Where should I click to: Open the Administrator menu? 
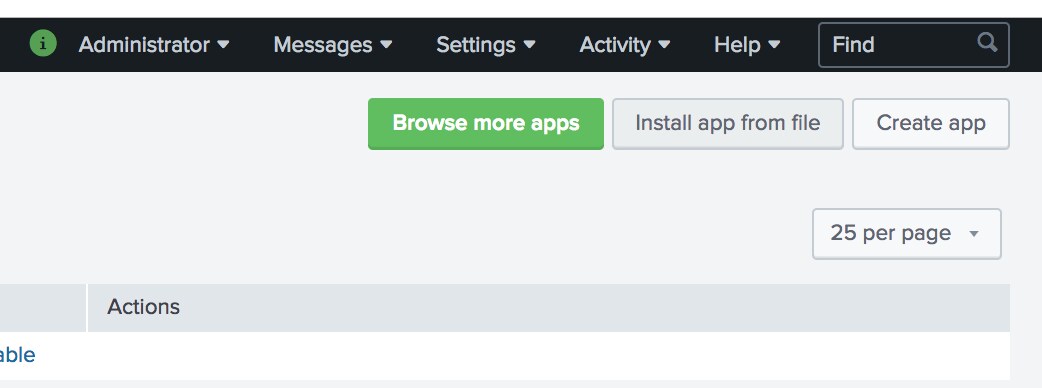pyautogui.click(x=154, y=45)
